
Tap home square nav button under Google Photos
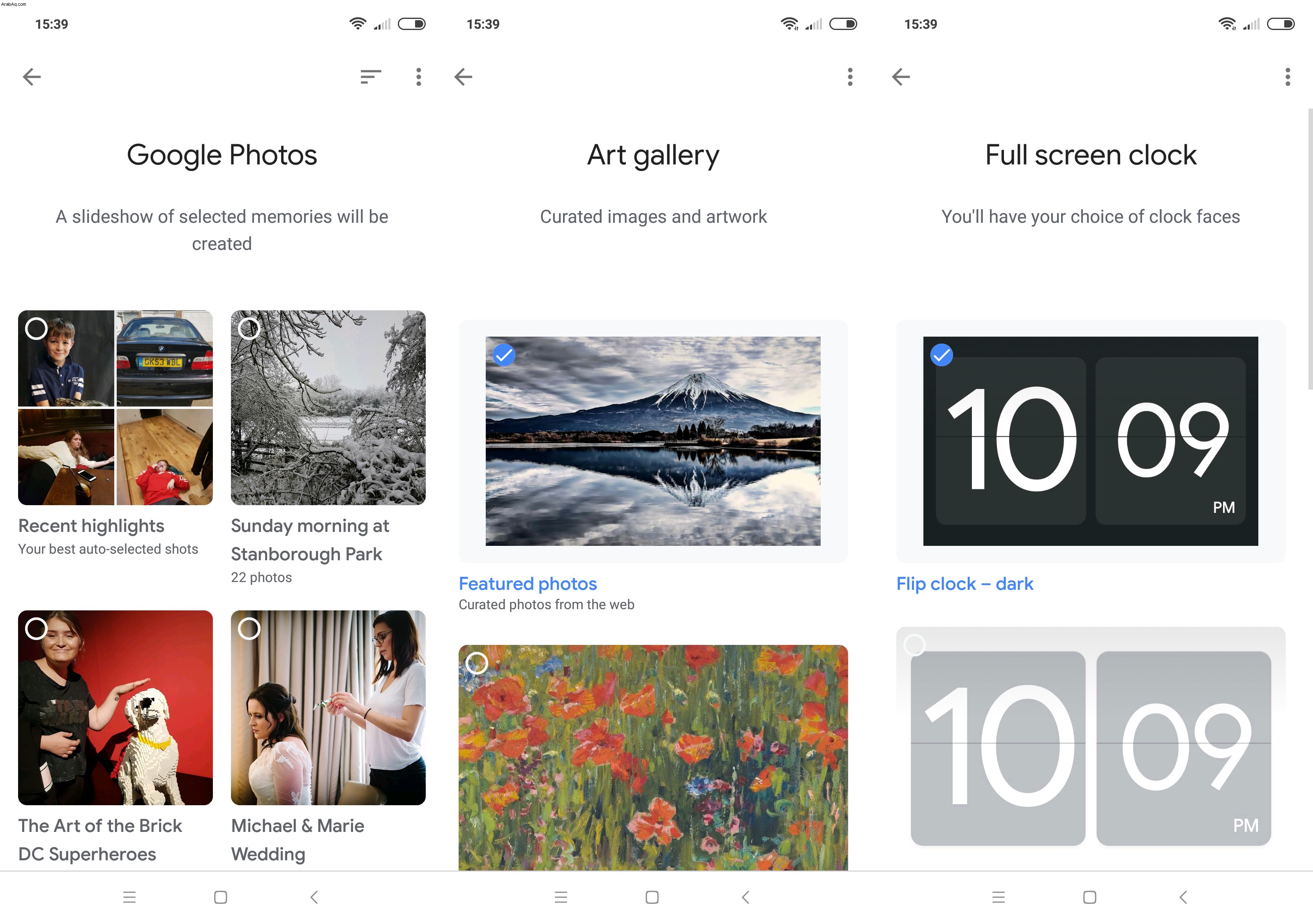tap(220, 896)
